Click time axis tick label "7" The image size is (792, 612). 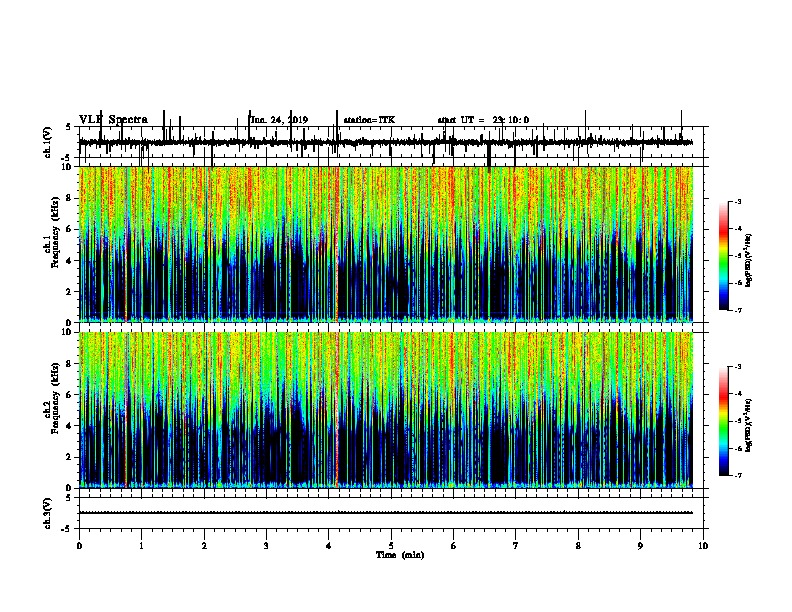click(516, 545)
